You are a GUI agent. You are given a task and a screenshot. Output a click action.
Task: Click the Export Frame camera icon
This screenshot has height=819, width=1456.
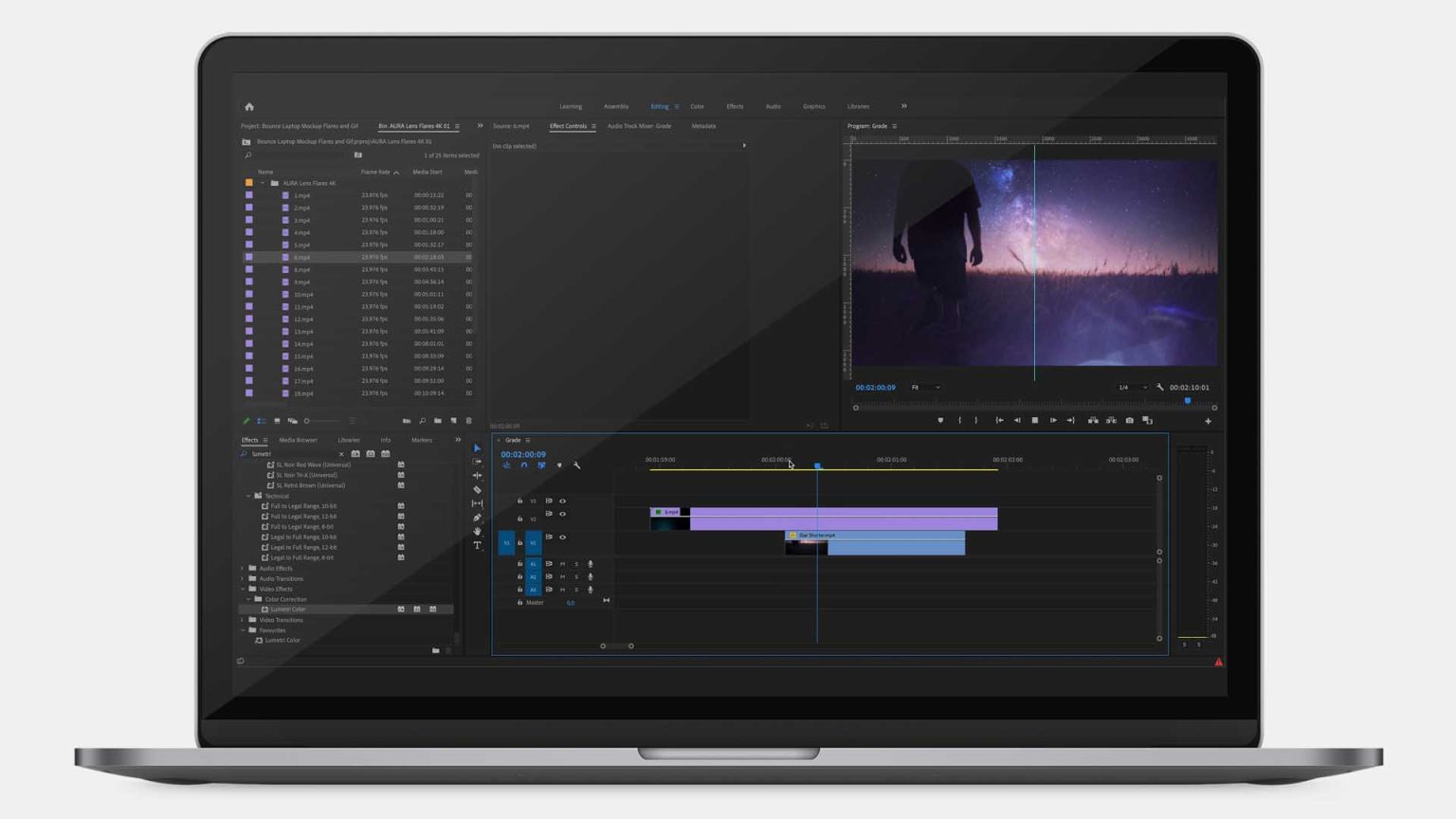1130,420
